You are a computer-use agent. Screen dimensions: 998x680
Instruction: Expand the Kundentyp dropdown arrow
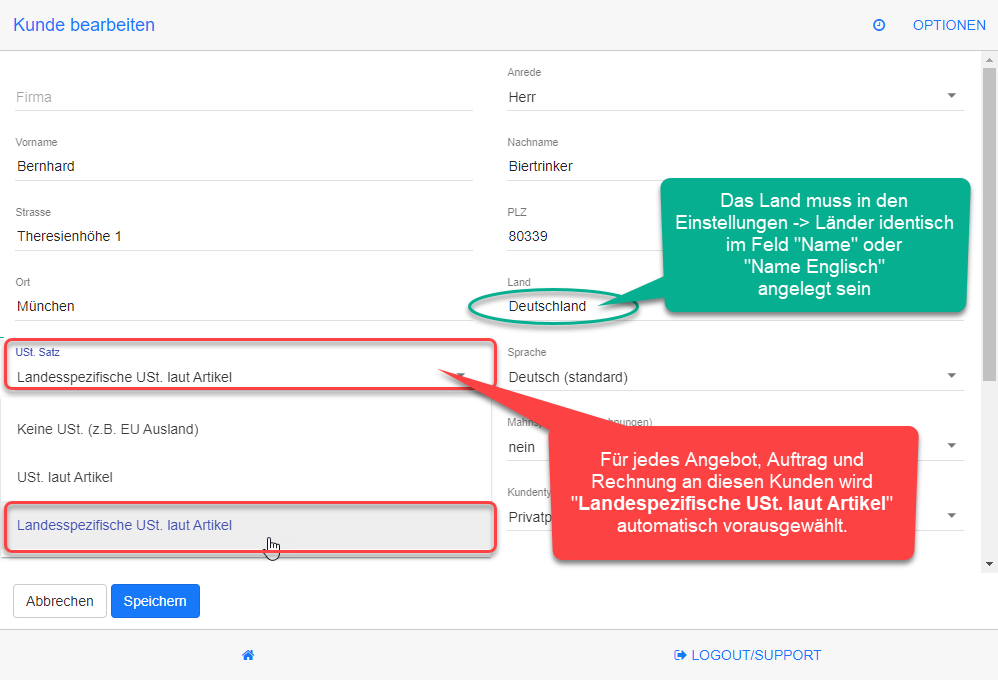952,516
